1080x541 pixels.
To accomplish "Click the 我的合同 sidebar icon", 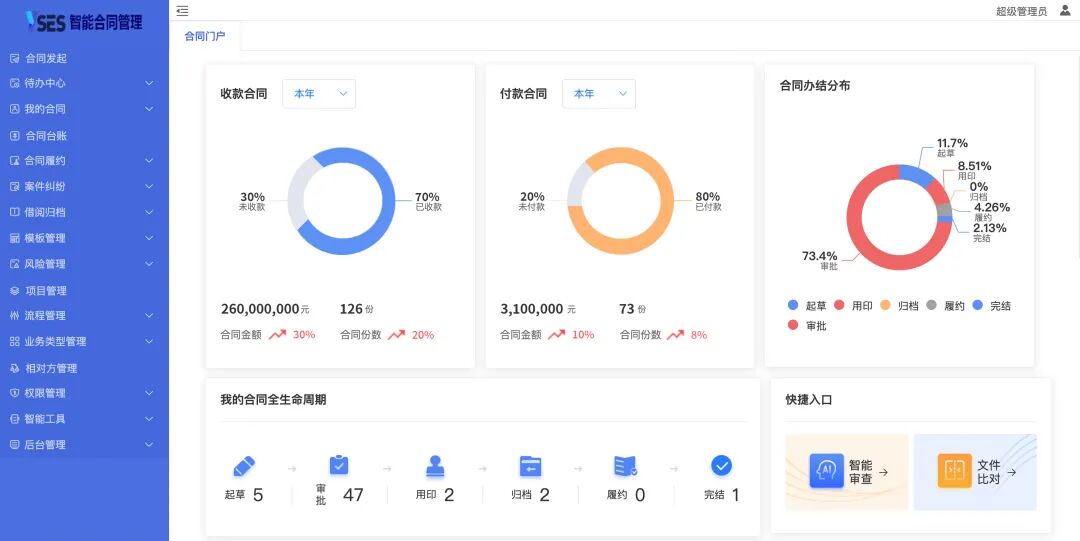I will [x=14, y=109].
